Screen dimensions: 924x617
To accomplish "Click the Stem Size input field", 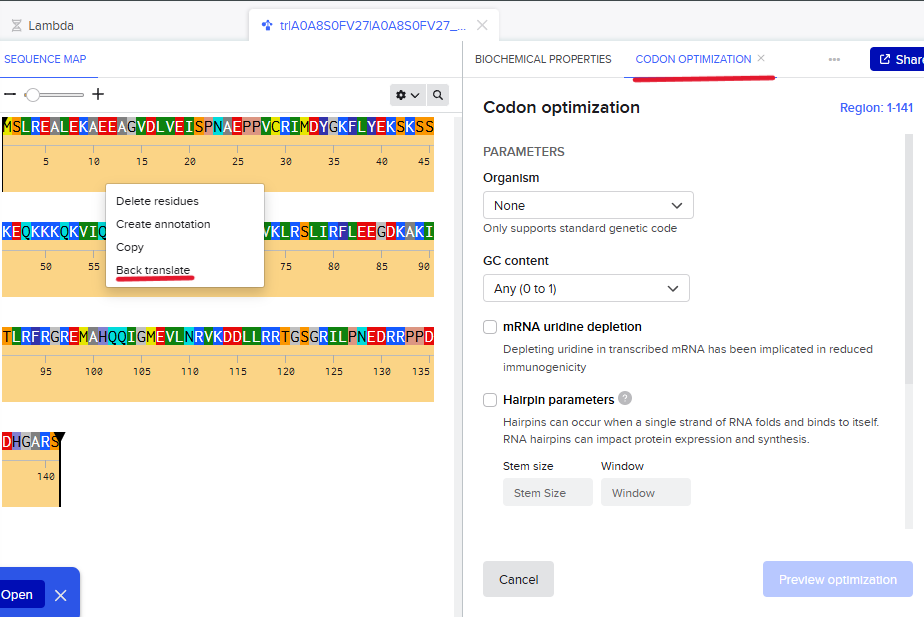I will (x=547, y=492).
